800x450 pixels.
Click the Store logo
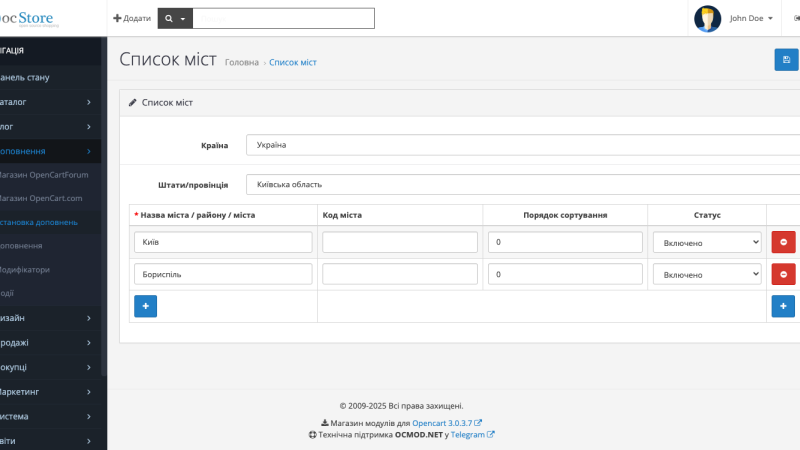(x=29, y=19)
